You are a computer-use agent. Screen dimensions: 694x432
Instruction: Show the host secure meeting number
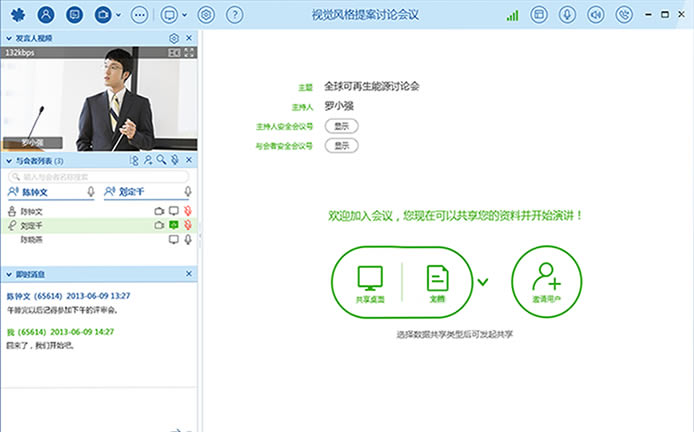pyautogui.click(x=341, y=126)
